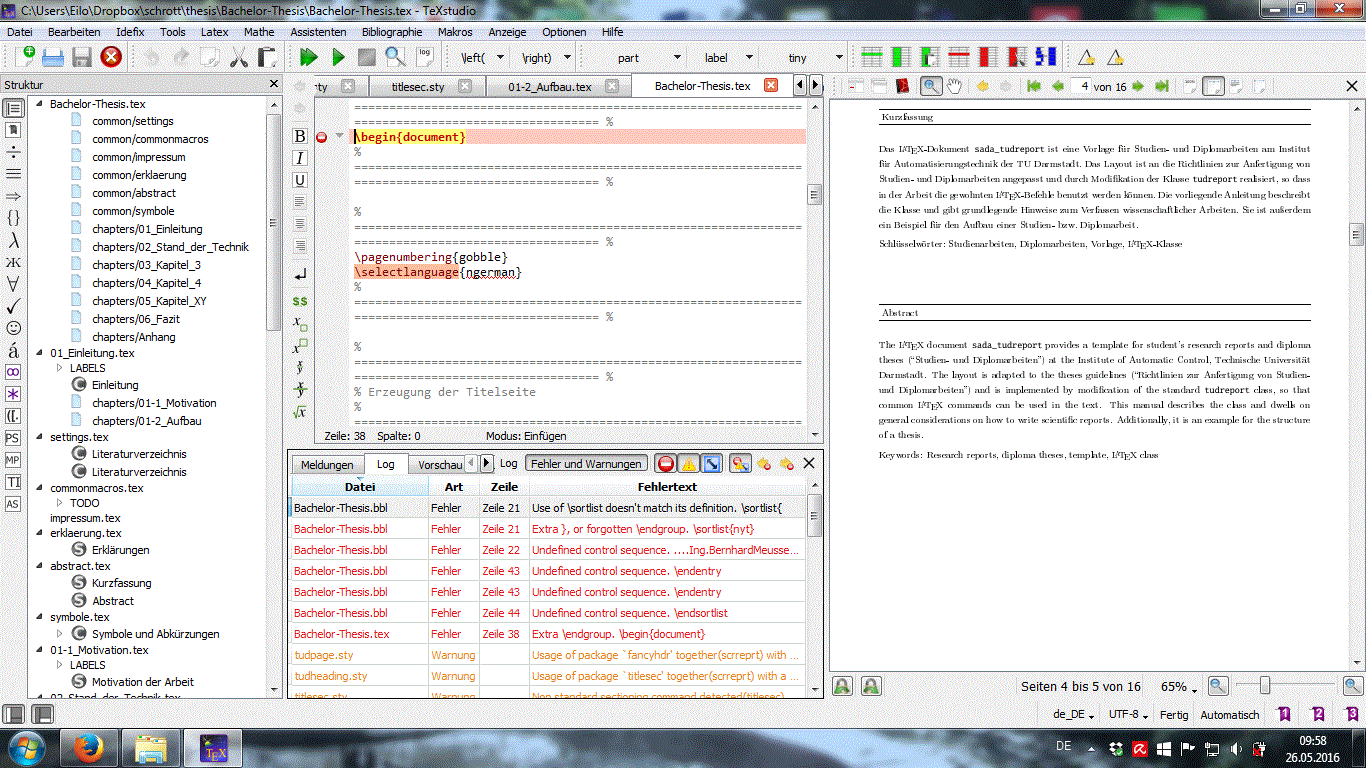Run Build & View (double green arrow)
Image resolution: width=1366 pixels, height=768 pixels.
(x=309, y=57)
